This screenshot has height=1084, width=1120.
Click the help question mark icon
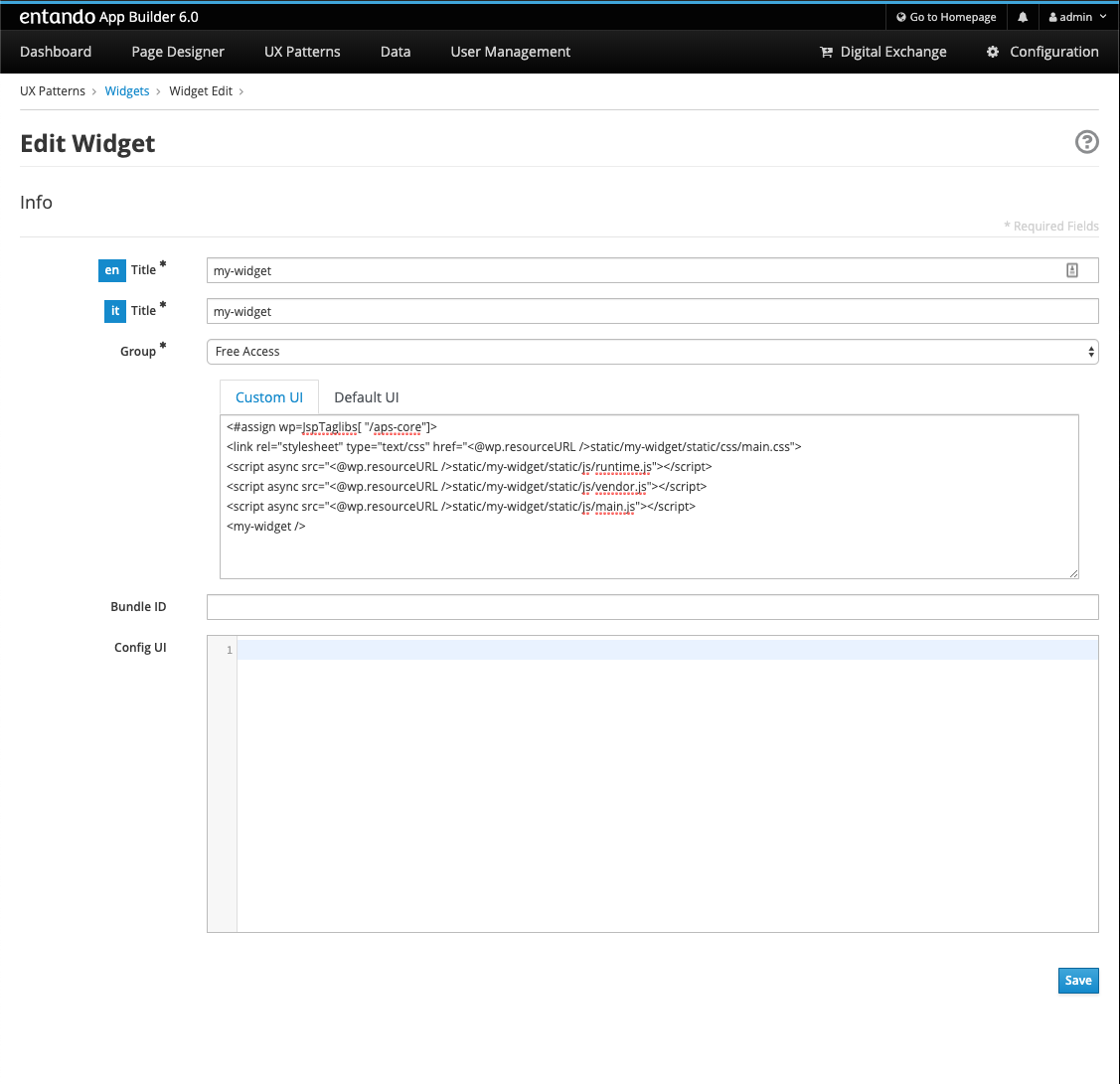click(x=1087, y=142)
